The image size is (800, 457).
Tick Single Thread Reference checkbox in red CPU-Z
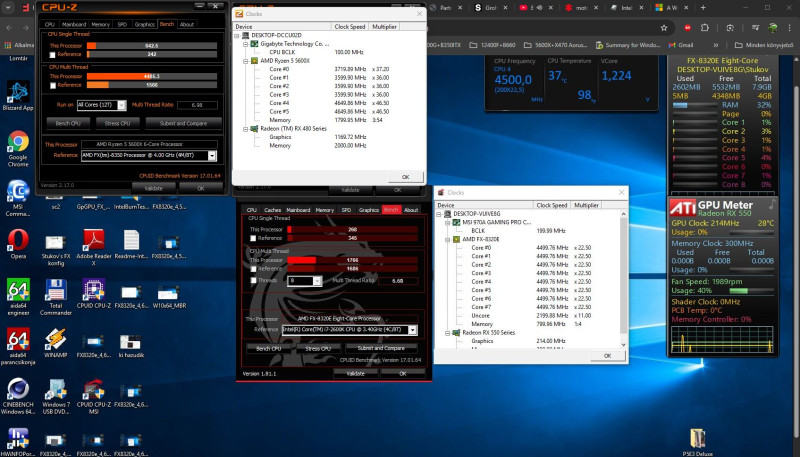click(x=253, y=238)
